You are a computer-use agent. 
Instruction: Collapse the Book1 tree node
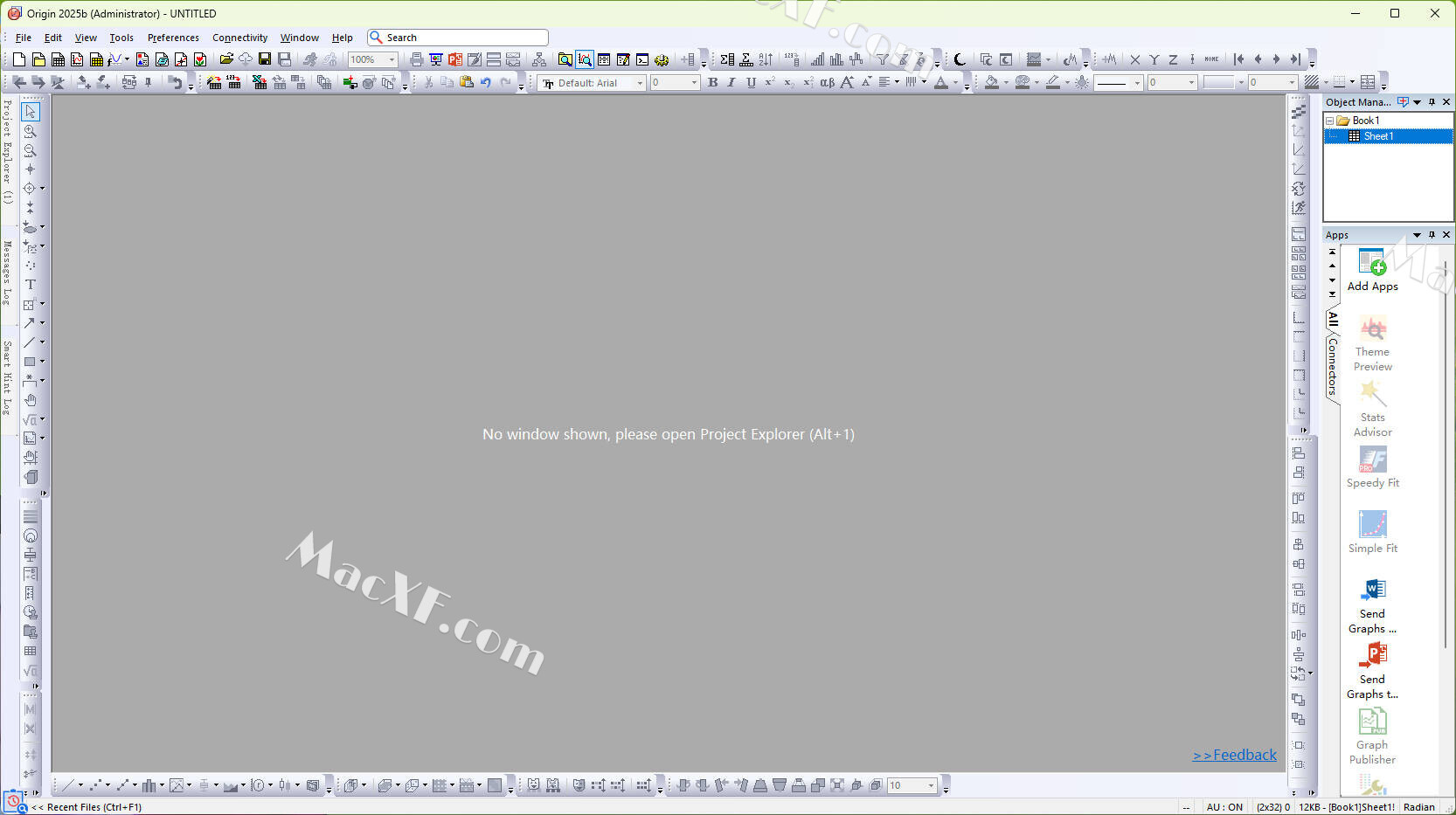[1330, 121]
